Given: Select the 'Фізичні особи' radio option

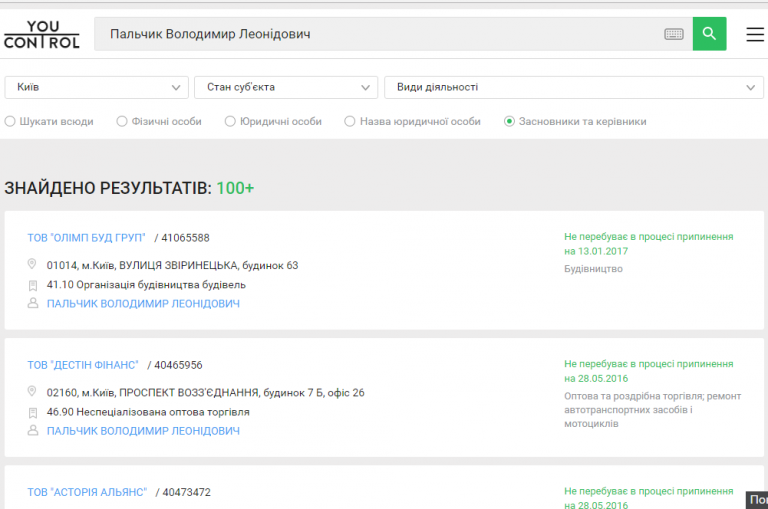Looking at the screenshot, I should coord(122,122).
